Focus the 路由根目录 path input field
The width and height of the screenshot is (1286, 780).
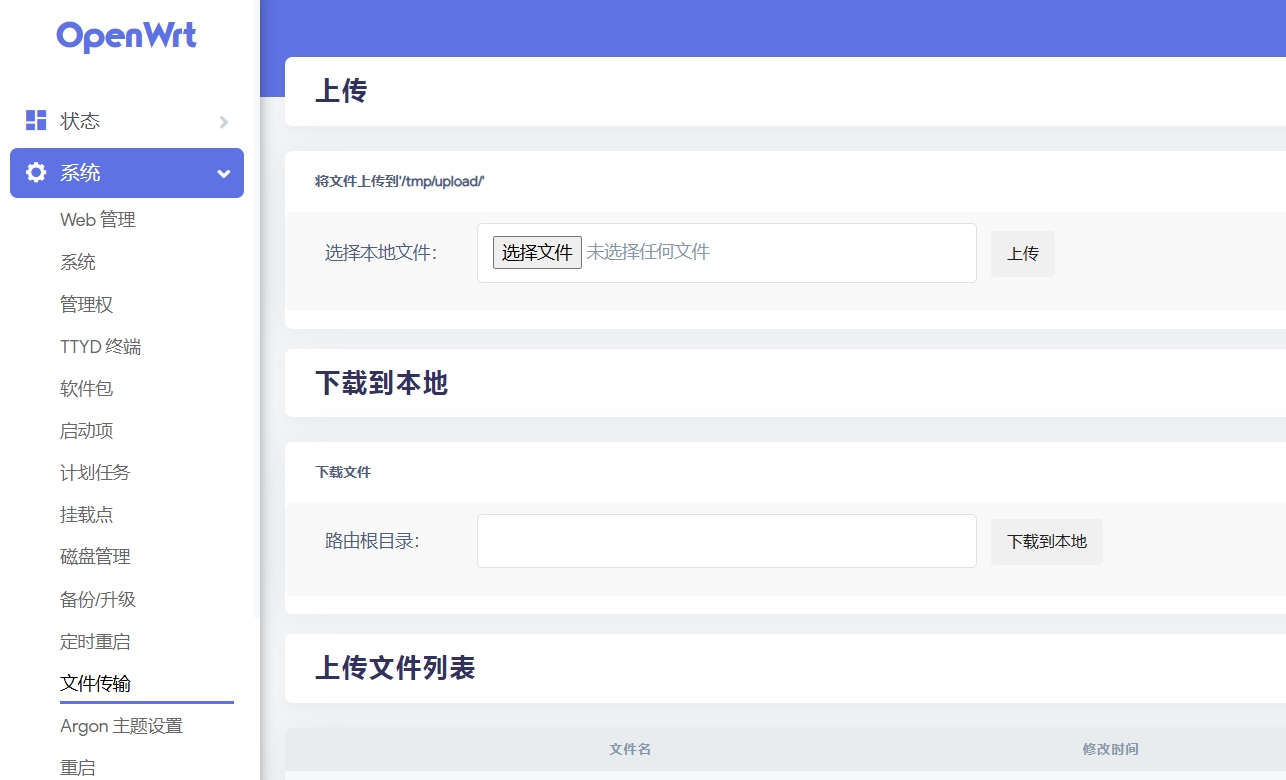coord(726,541)
